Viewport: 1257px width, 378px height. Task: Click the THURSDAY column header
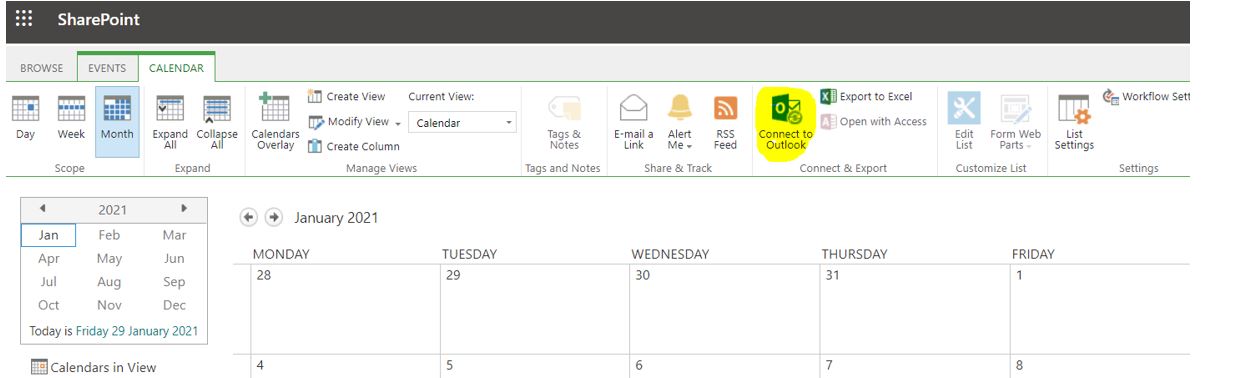point(854,254)
